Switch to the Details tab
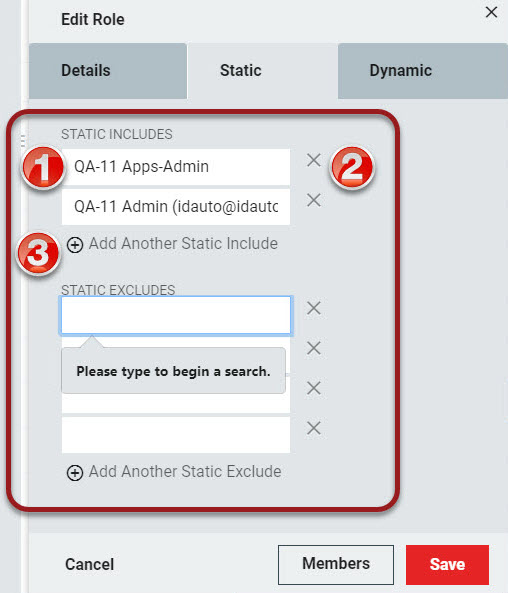This screenshot has width=508, height=593. tap(108, 71)
